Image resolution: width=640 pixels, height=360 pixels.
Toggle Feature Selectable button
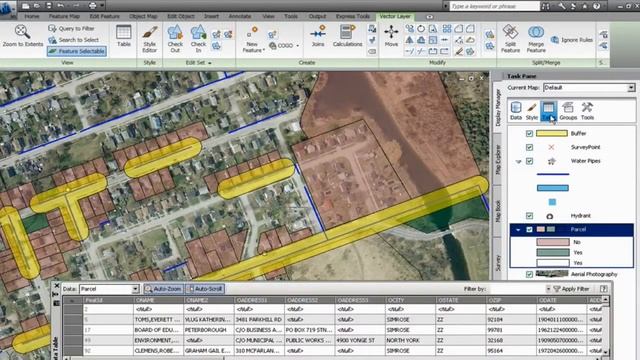77,51
